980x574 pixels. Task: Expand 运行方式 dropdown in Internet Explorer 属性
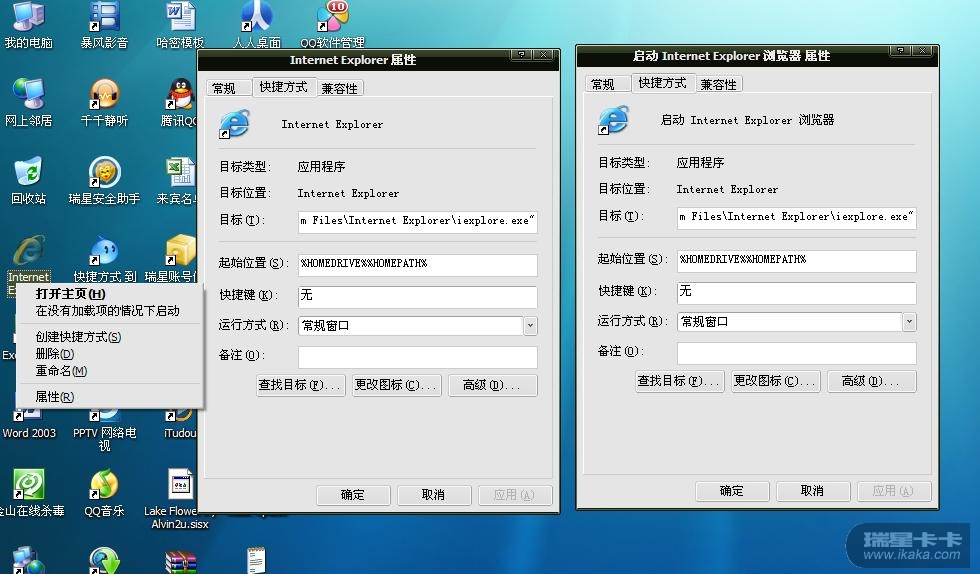pos(530,325)
